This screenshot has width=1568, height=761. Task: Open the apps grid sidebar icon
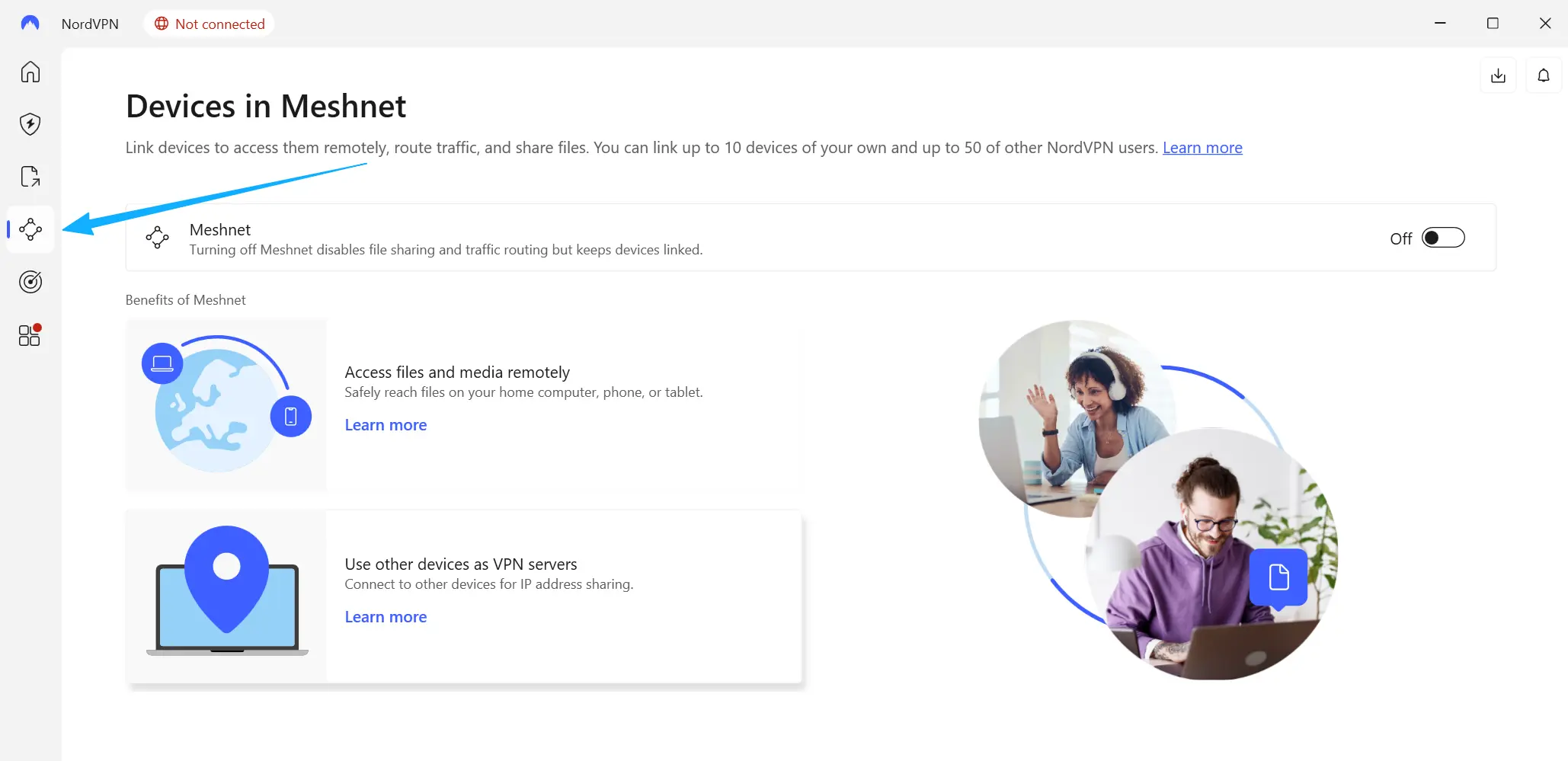[30, 335]
